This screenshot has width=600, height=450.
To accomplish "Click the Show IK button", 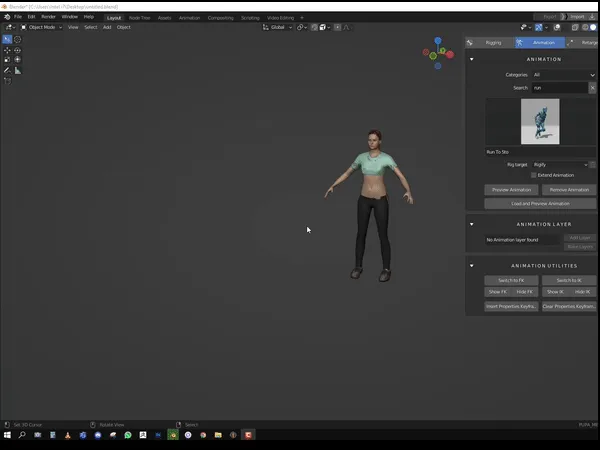I will point(555,292).
